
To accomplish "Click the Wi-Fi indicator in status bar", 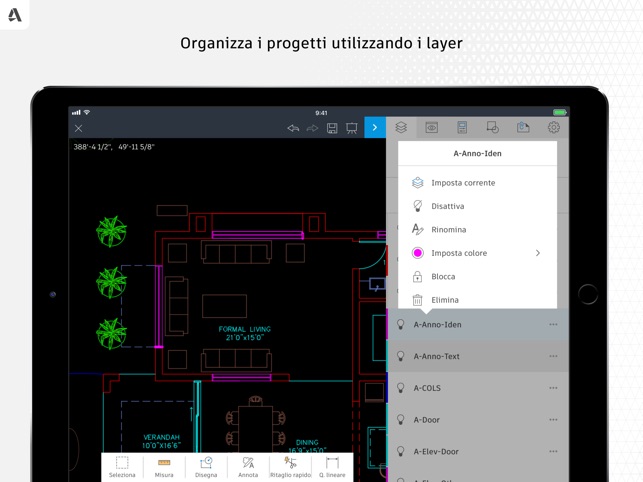I will coord(87,112).
